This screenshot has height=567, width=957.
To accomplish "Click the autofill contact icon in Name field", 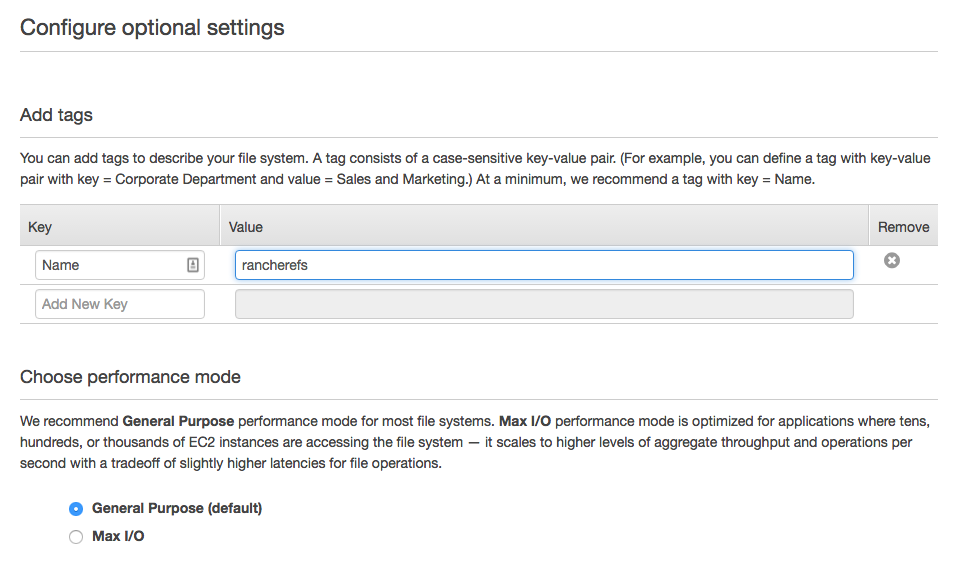I will [192, 265].
